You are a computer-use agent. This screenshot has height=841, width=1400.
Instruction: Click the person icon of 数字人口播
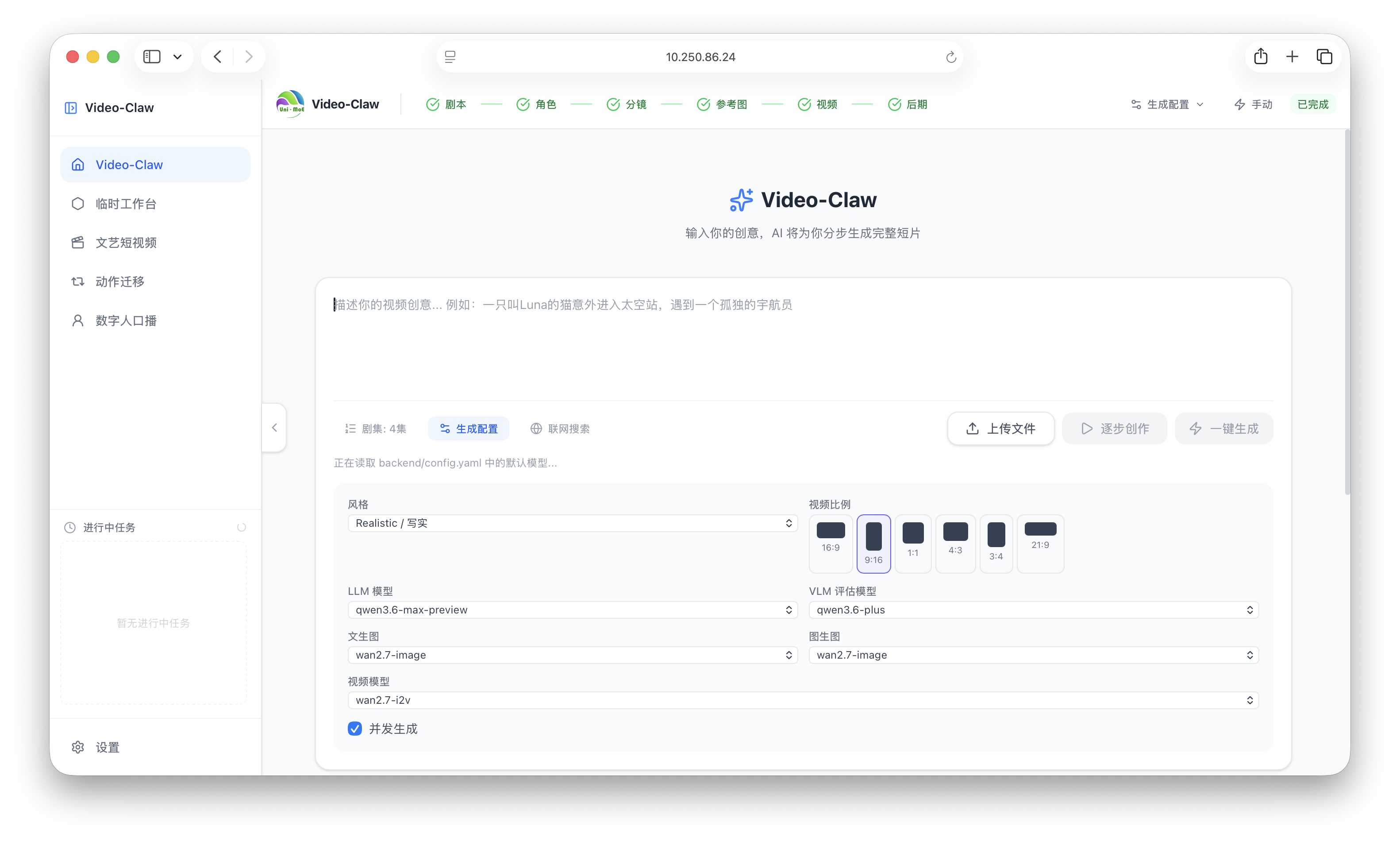(77, 321)
